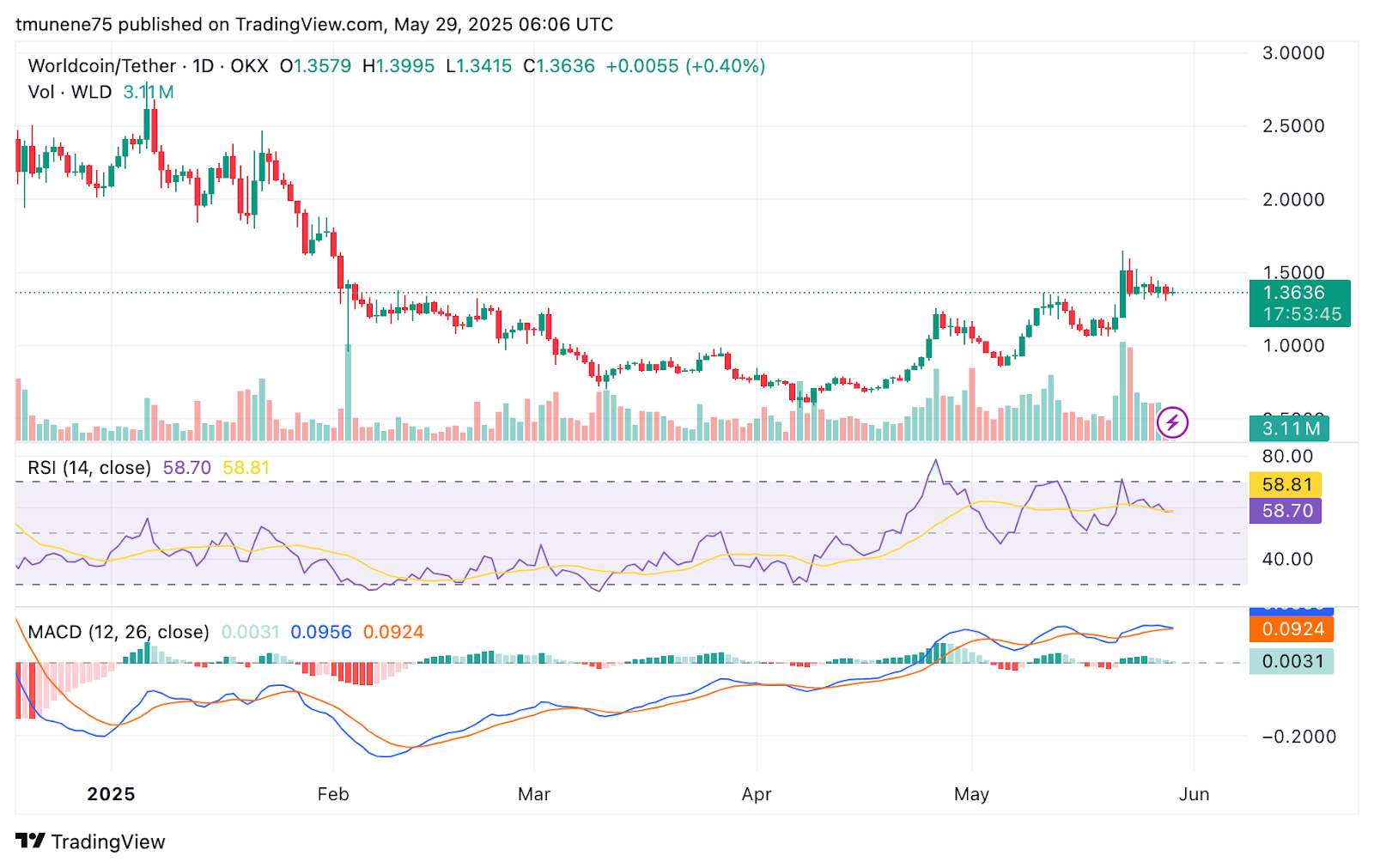The width and height of the screenshot is (1374, 868).
Task: Click the Mar label on time axis
Action: 534,794
